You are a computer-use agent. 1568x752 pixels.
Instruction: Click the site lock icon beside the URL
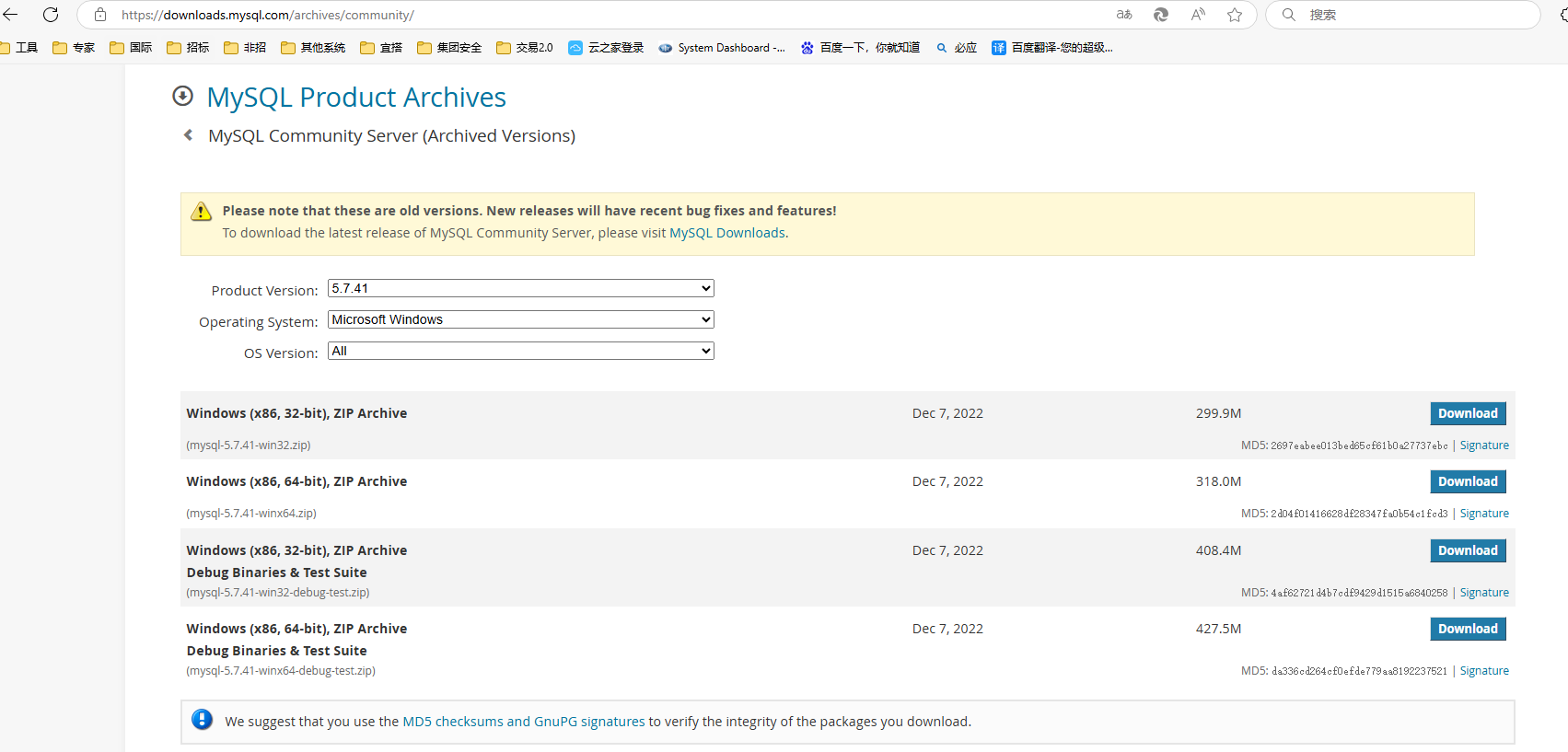[x=100, y=15]
